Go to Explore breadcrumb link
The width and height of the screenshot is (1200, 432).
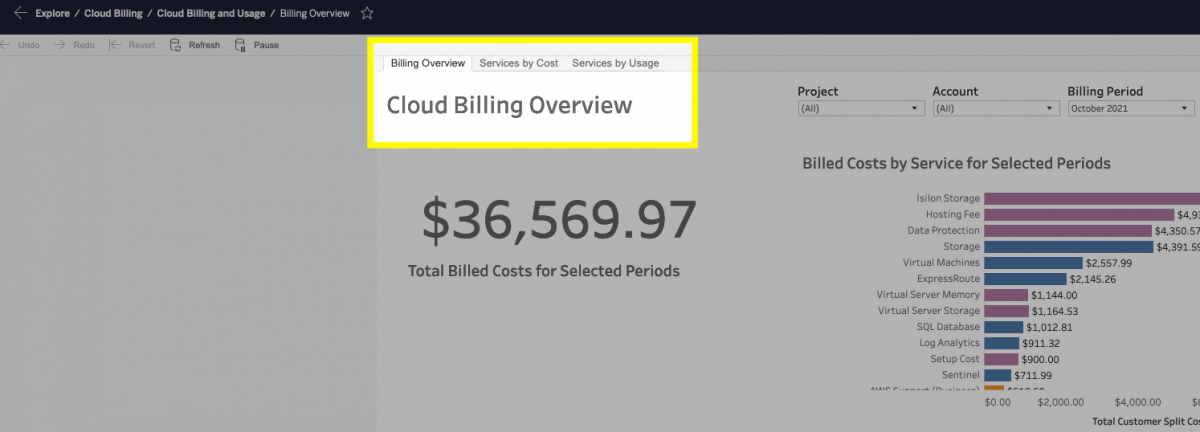(x=52, y=14)
